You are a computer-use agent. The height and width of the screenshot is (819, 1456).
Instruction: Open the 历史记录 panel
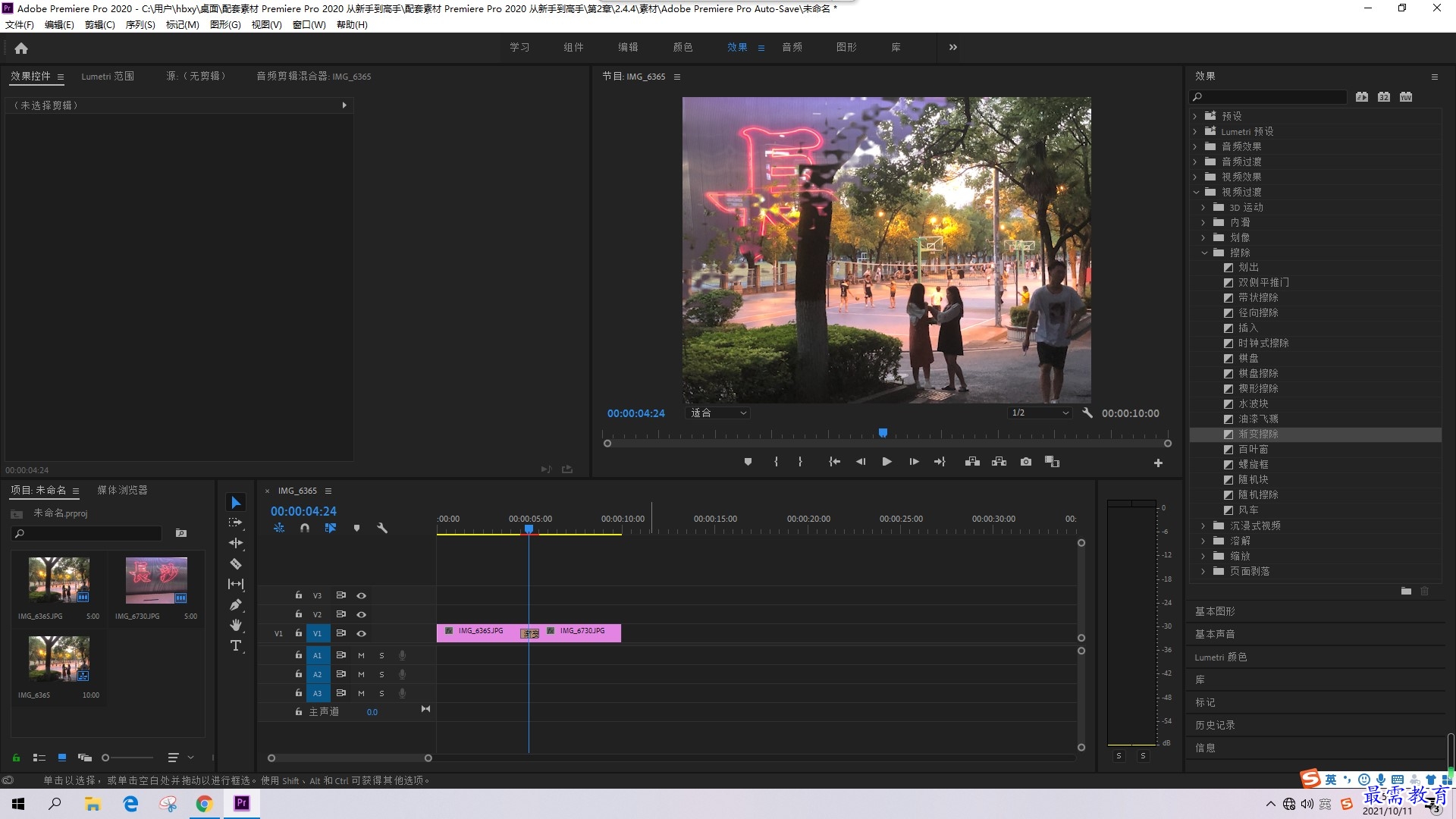pos(1215,725)
